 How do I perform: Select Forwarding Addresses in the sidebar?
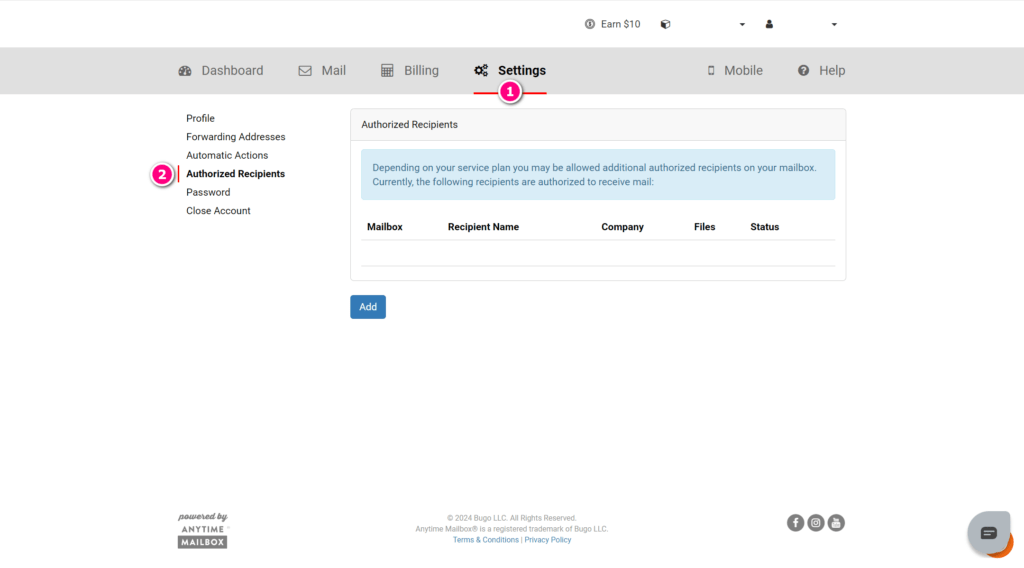pyautogui.click(x=235, y=137)
